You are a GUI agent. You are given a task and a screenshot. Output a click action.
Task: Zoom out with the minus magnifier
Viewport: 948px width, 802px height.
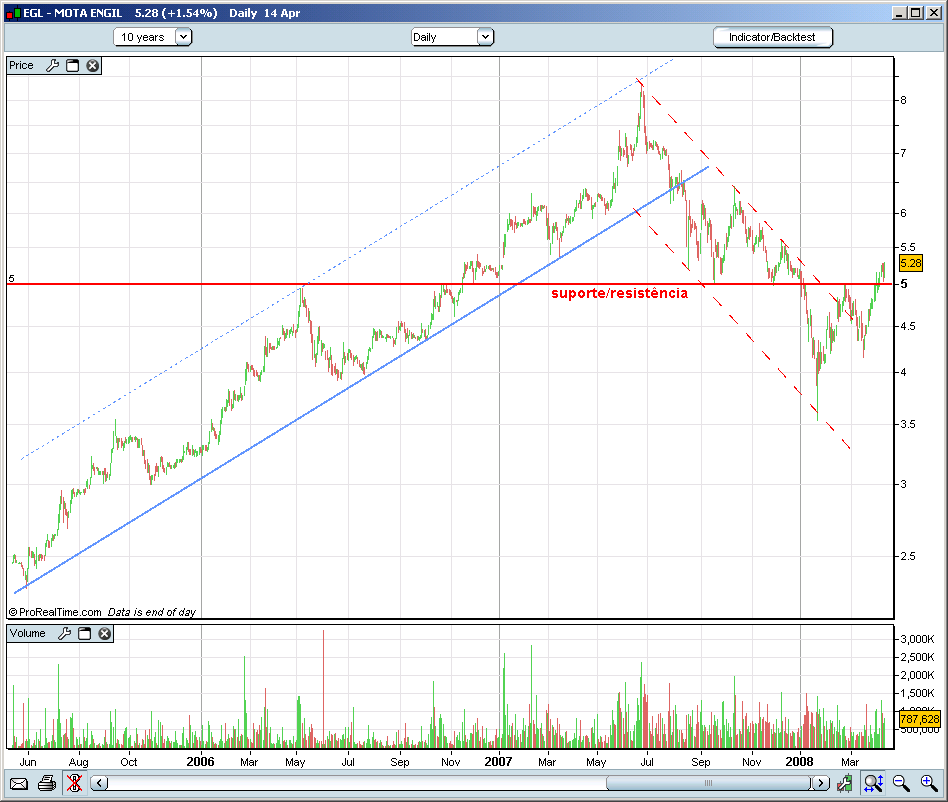tap(901, 783)
